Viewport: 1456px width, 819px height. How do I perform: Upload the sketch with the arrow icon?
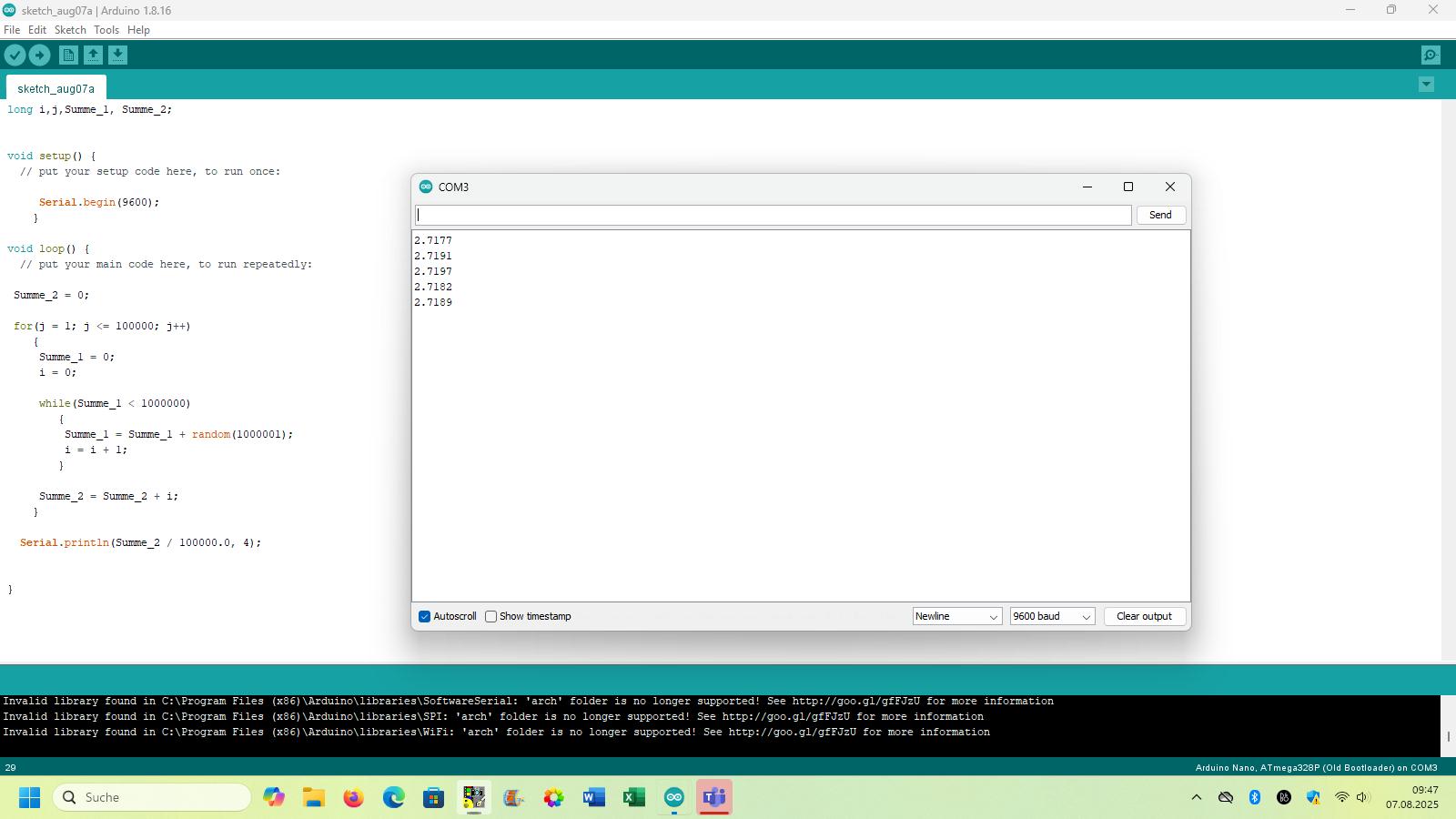pos(39,56)
